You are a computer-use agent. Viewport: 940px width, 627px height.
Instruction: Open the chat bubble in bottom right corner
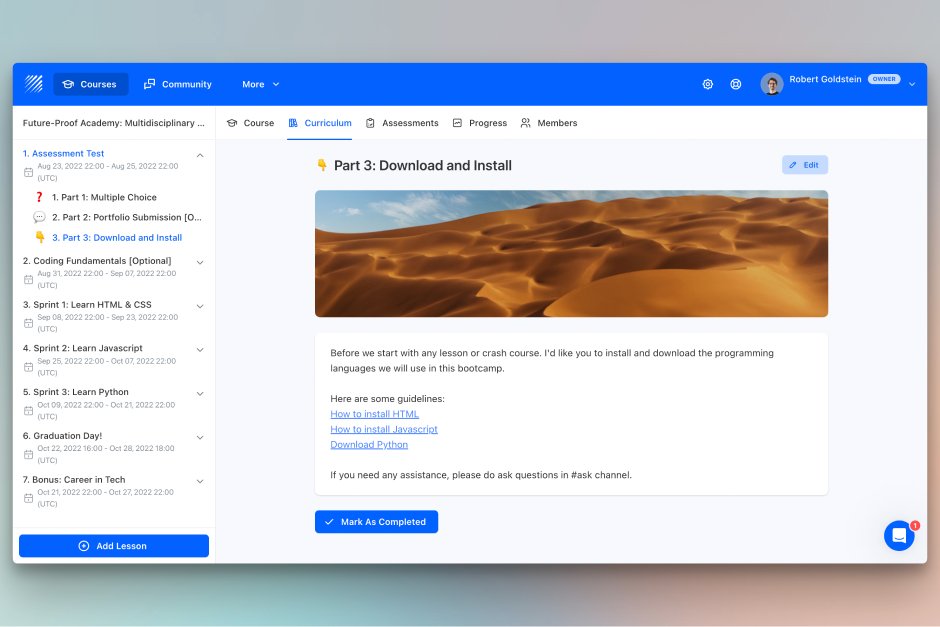(899, 535)
